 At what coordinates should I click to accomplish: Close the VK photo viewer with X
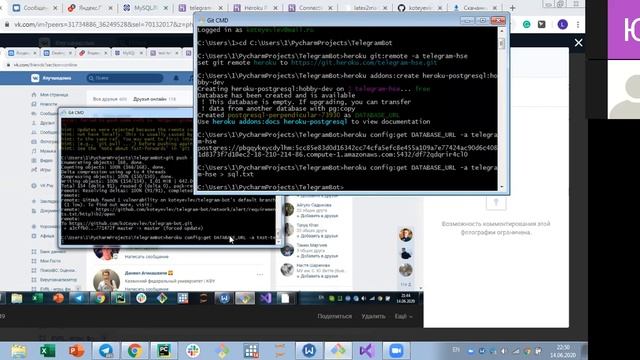(x=578, y=43)
